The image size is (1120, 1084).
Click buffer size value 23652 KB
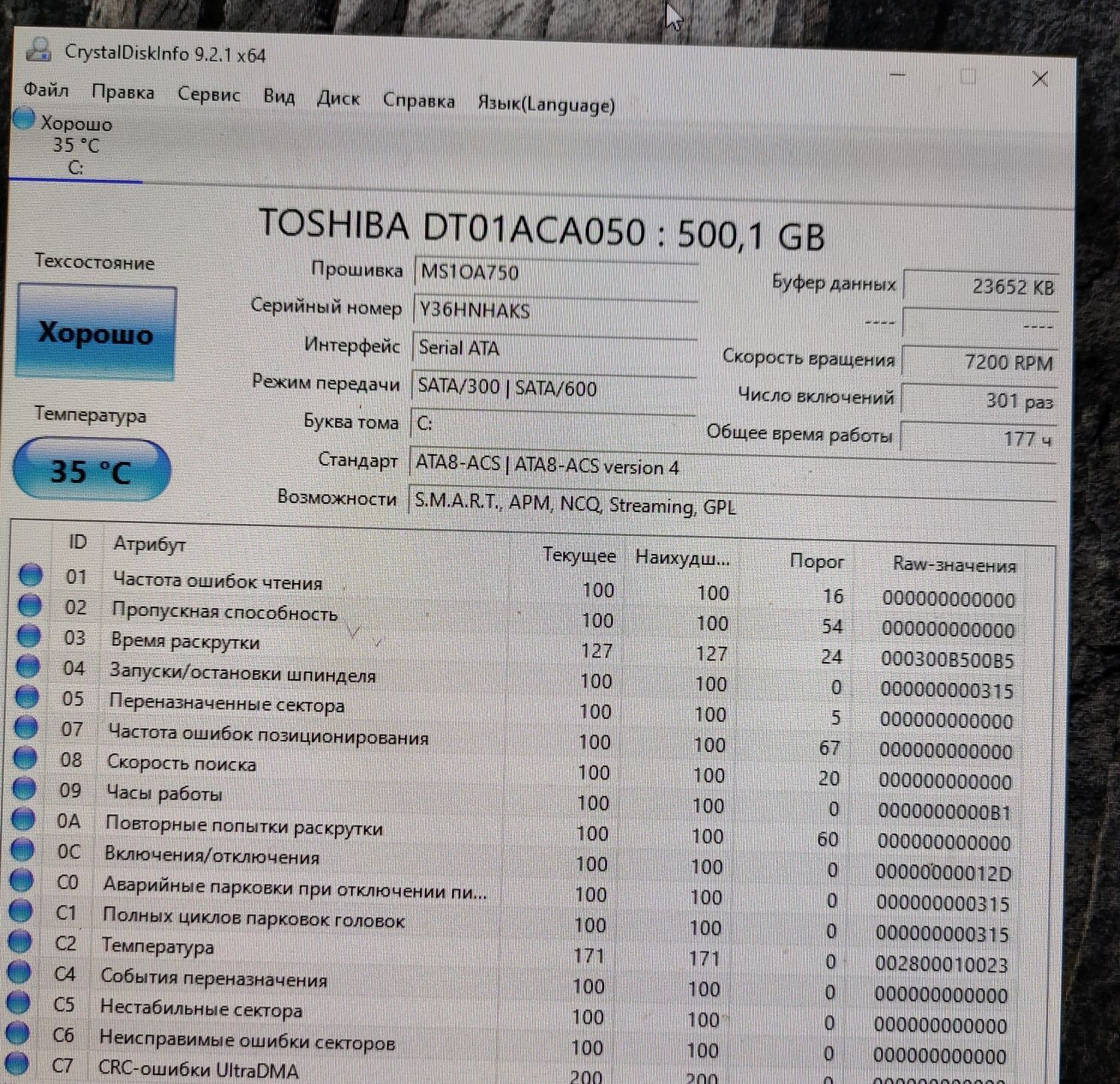[x=981, y=286]
